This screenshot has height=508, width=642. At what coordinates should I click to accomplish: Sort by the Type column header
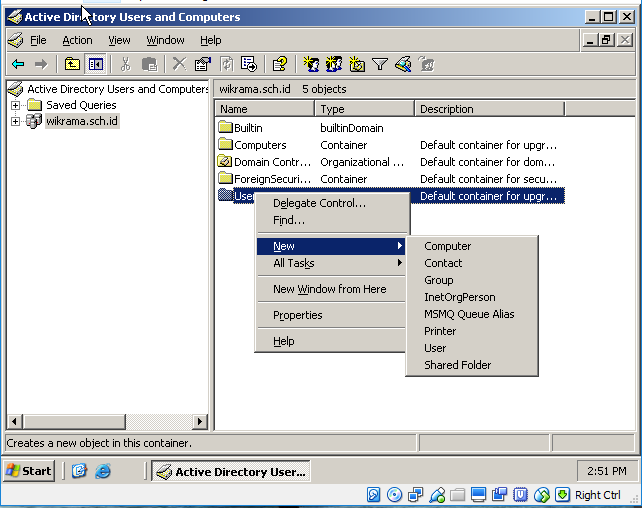(x=365, y=109)
